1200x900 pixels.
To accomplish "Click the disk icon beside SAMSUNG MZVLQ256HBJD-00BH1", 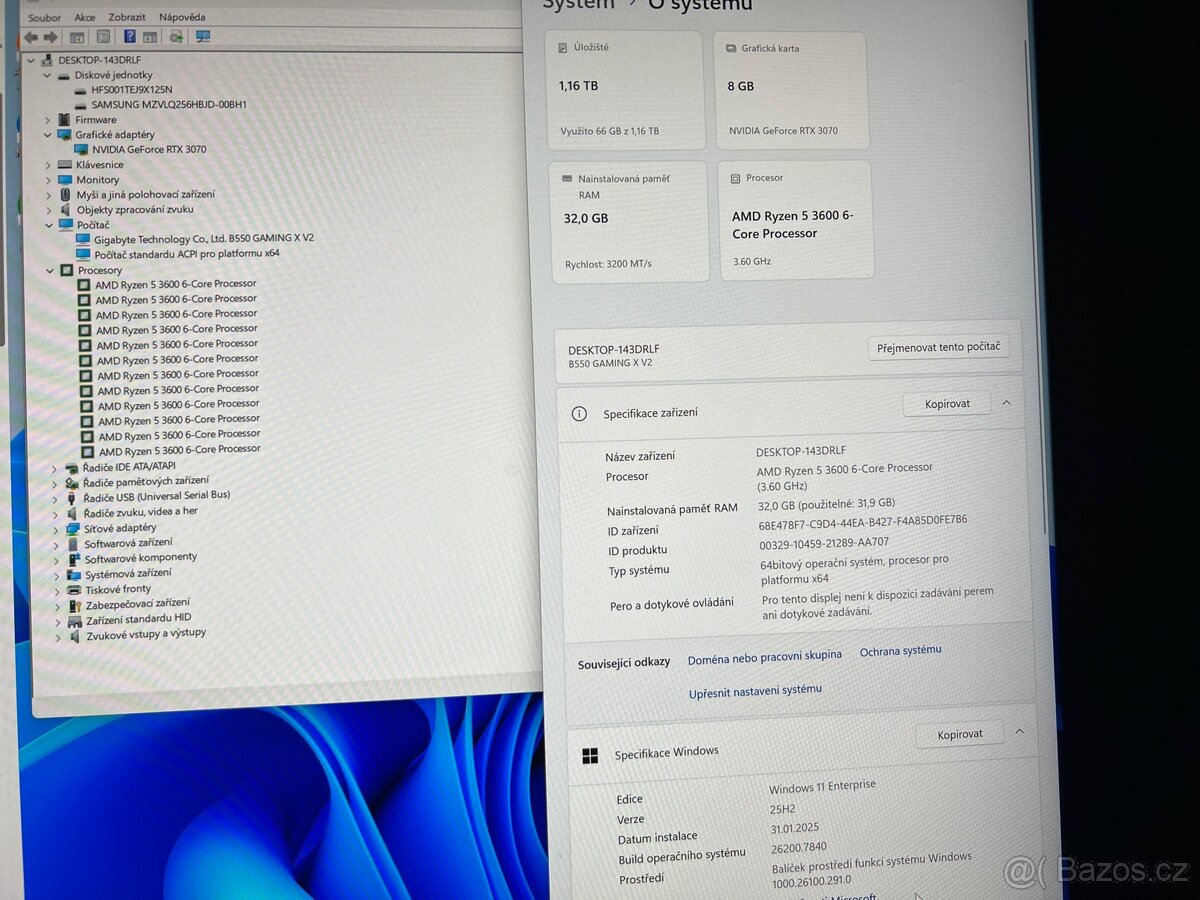I will pyautogui.click(x=81, y=105).
